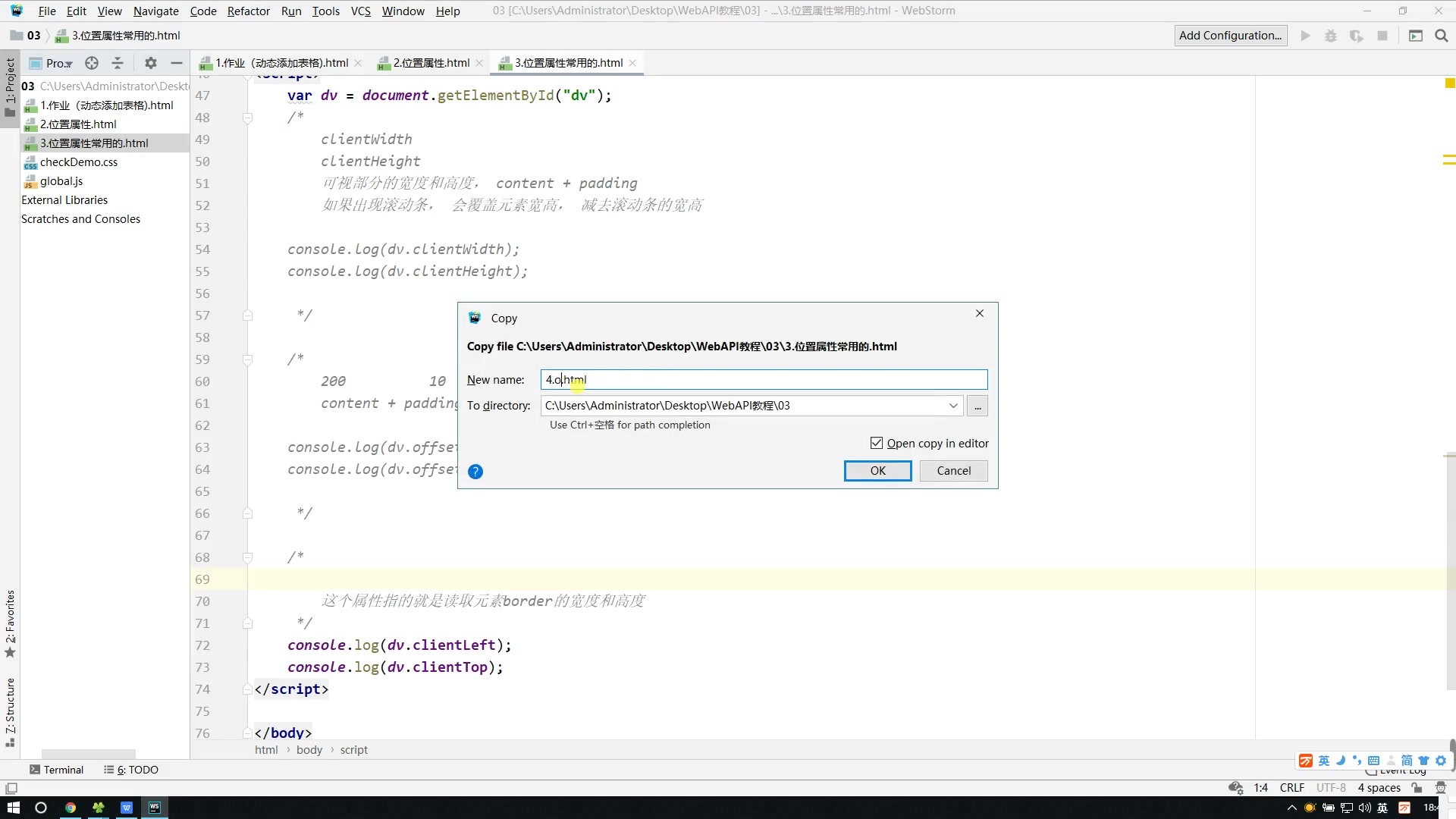Open the Project view mode dropdown

point(59,63)
